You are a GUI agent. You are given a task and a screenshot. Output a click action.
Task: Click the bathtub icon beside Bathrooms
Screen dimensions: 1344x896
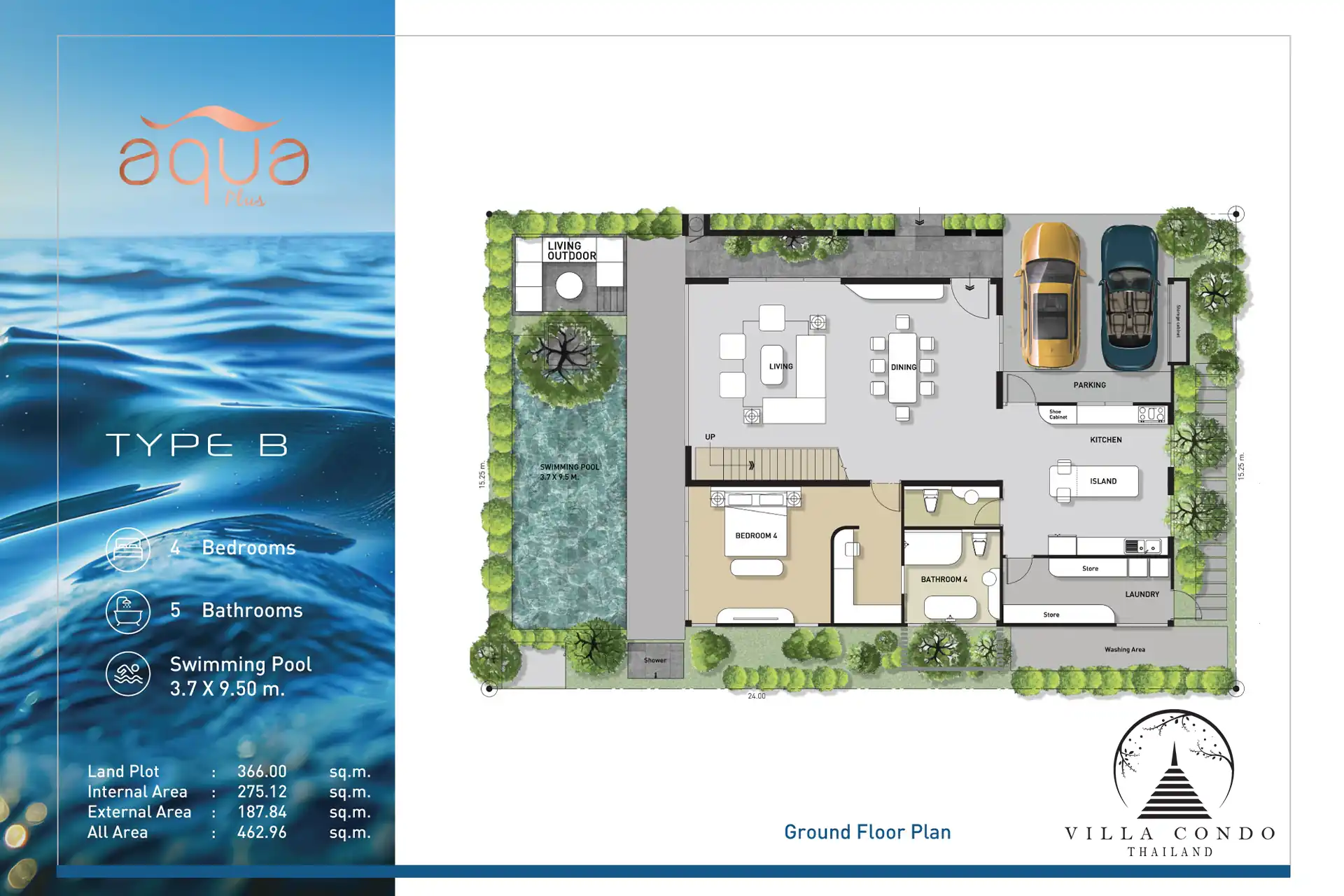(x=128, y=611)
